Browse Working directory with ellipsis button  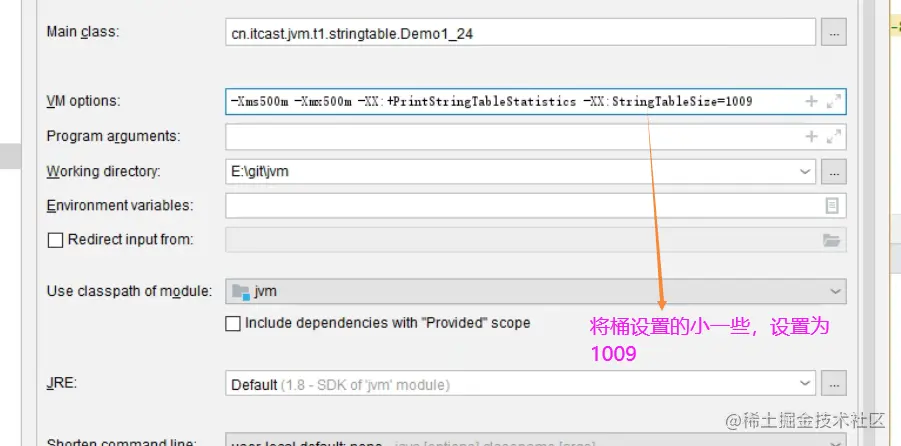click(x=834, y=171)
